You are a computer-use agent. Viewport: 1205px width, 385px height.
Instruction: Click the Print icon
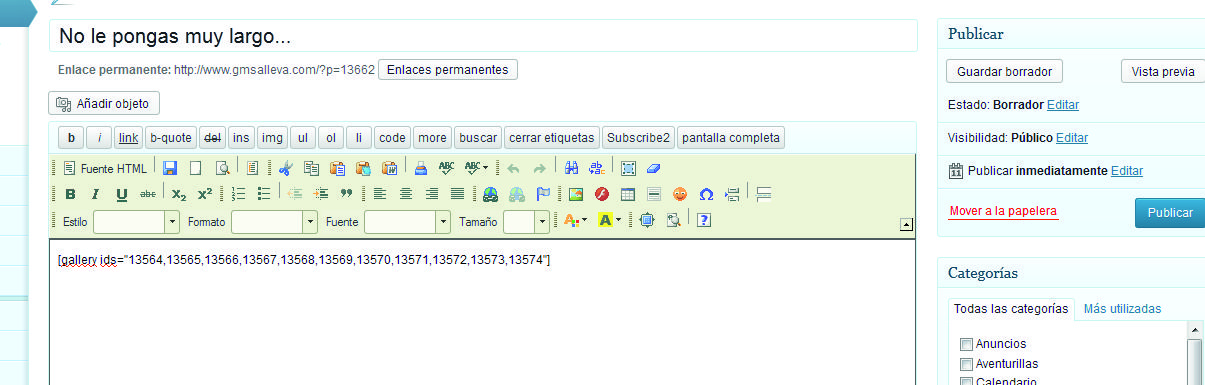(421, 168)
